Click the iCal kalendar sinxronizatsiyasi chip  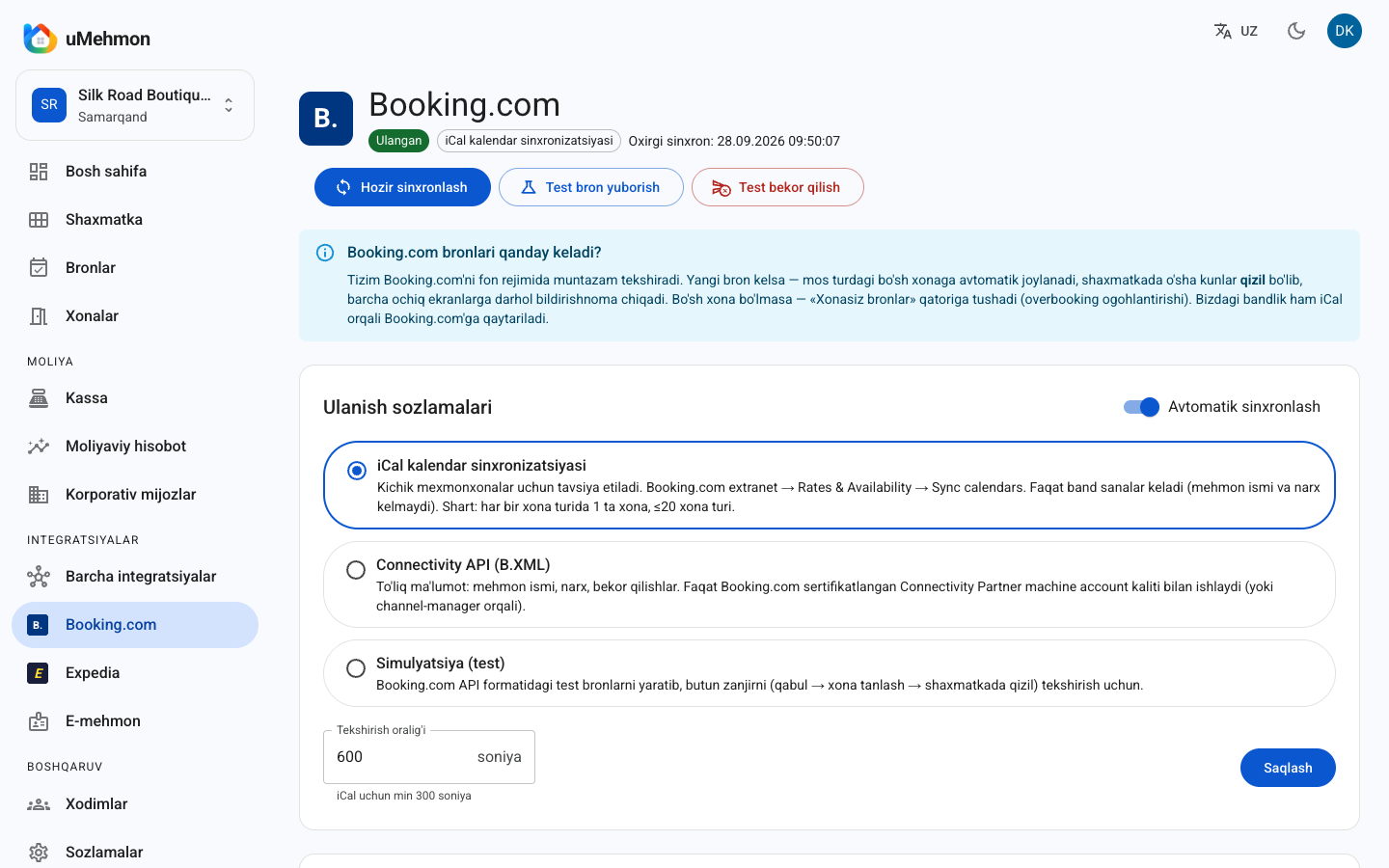[x=529, y=141]
